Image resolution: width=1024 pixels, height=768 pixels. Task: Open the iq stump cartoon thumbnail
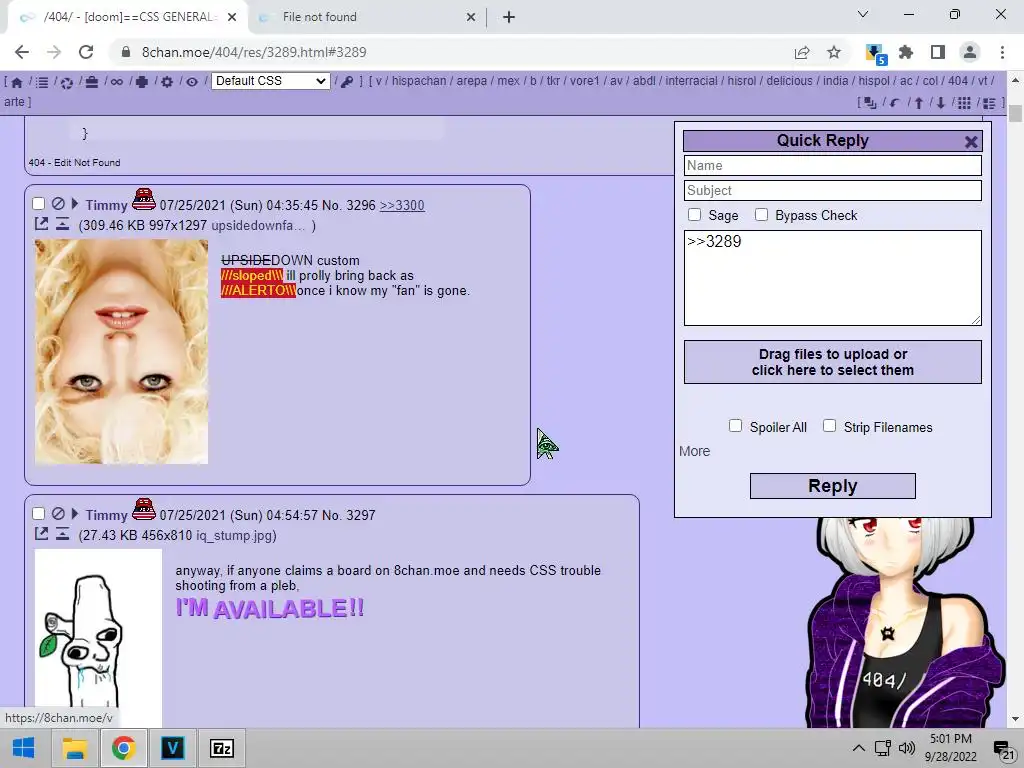98,637
